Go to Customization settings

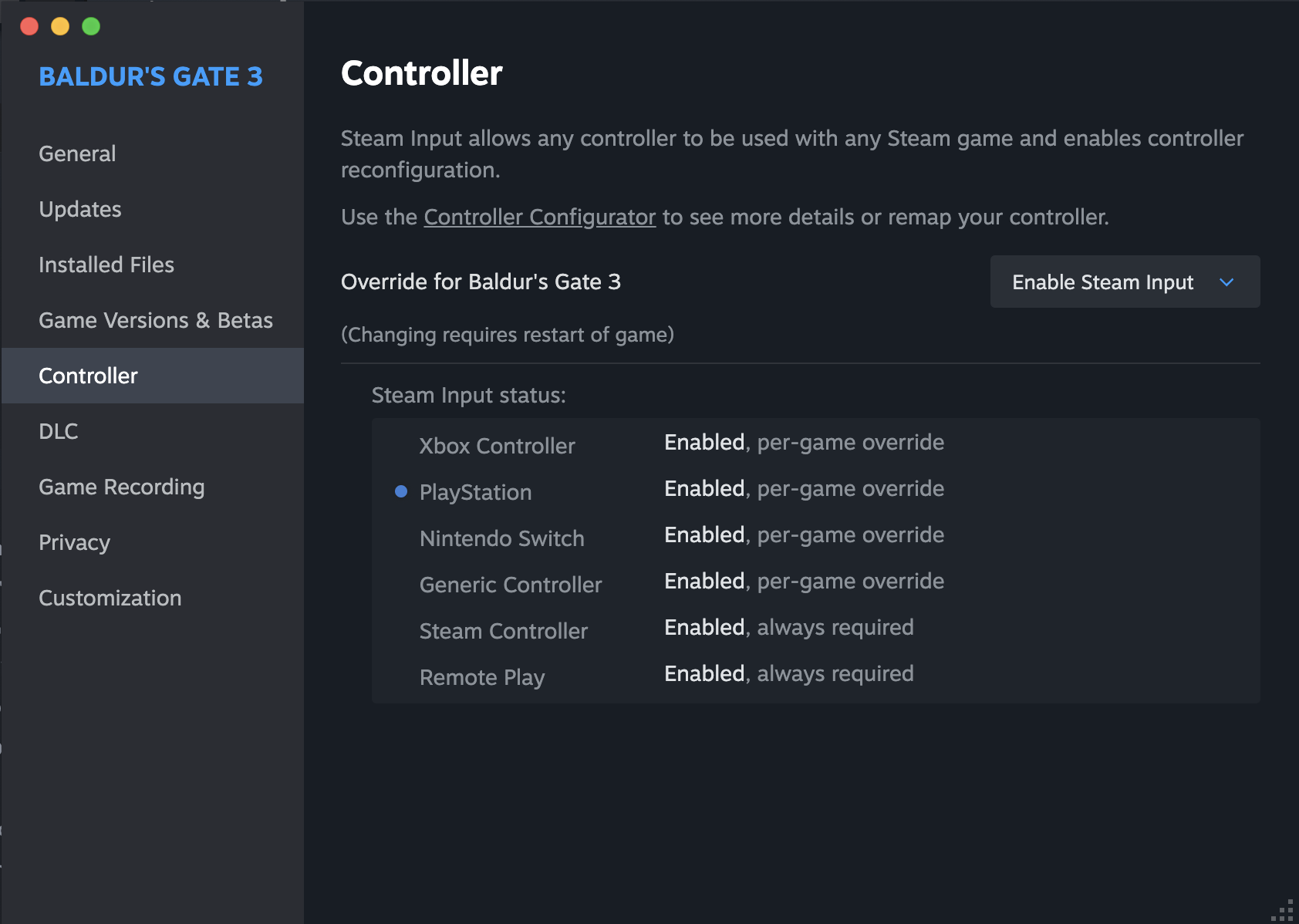[x=110, y=598]
